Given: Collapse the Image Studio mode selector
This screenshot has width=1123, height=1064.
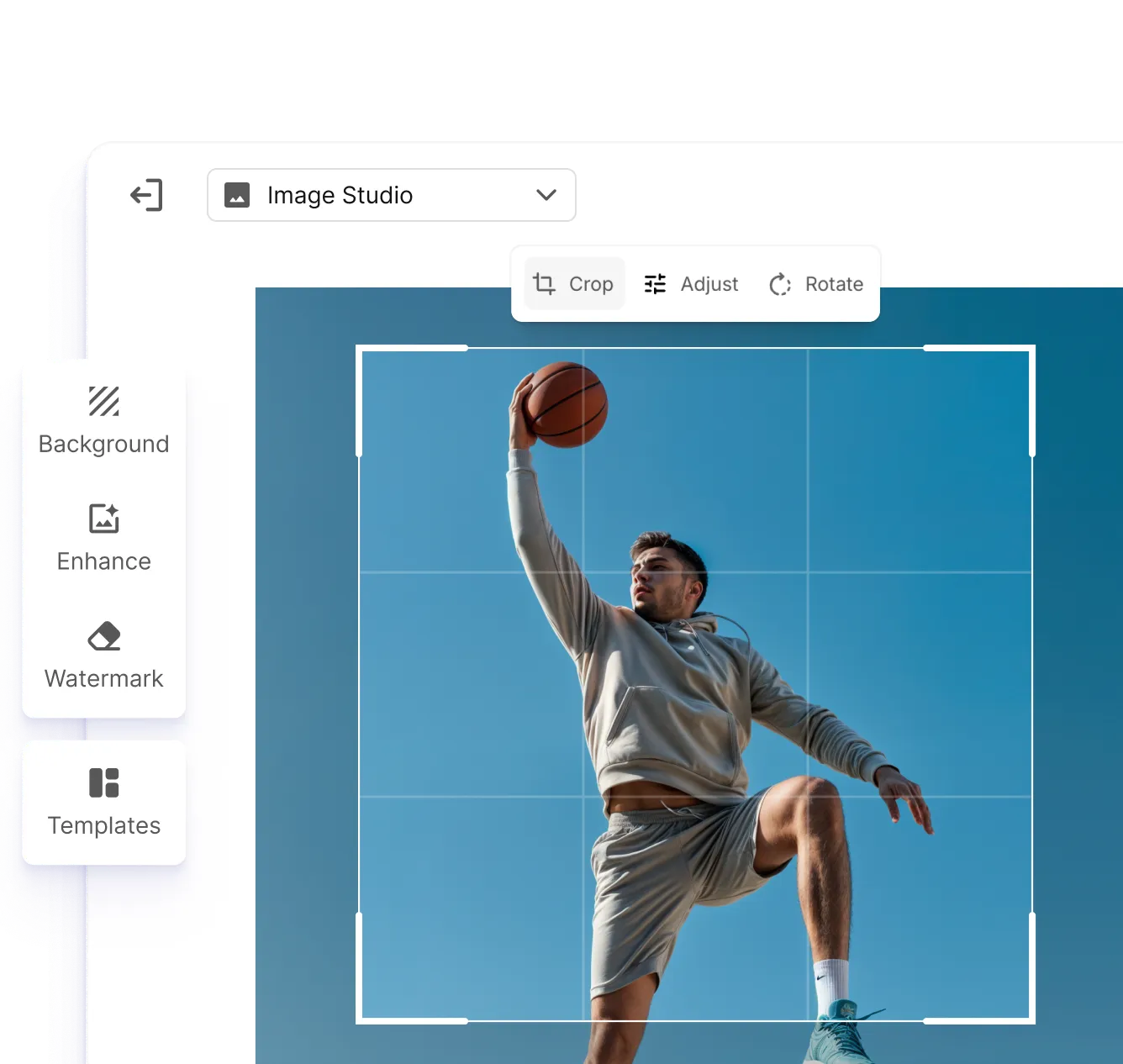Looking at the screenshot, I should tap(545, 195).
